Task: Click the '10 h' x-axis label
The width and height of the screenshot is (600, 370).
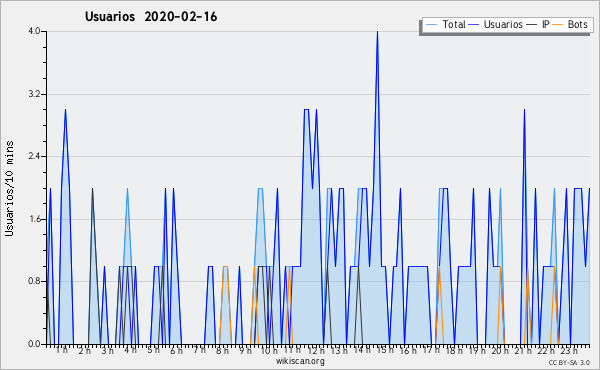Action: tap(269, 350)
